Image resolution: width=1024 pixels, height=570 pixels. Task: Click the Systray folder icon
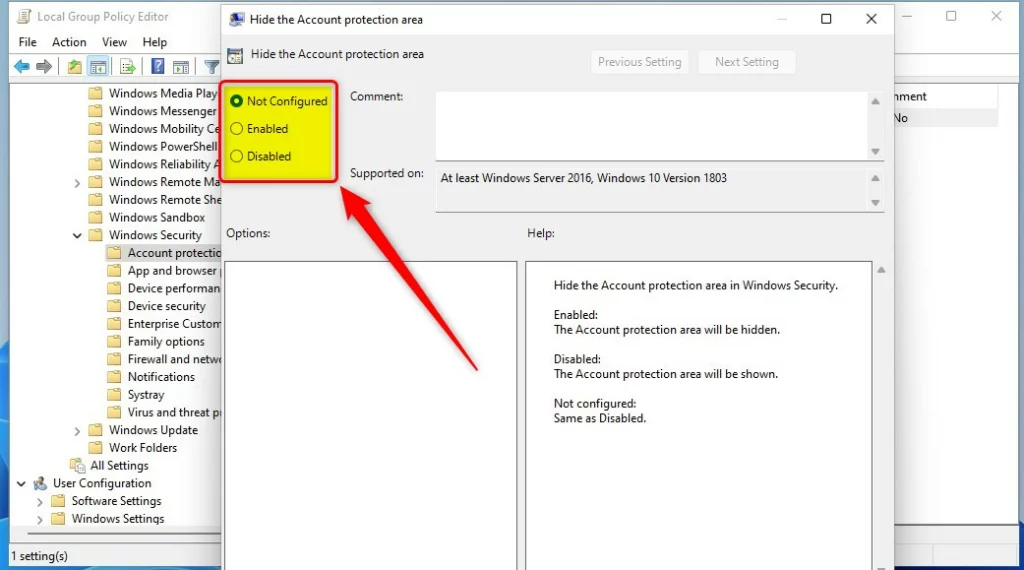coord(114,394)
